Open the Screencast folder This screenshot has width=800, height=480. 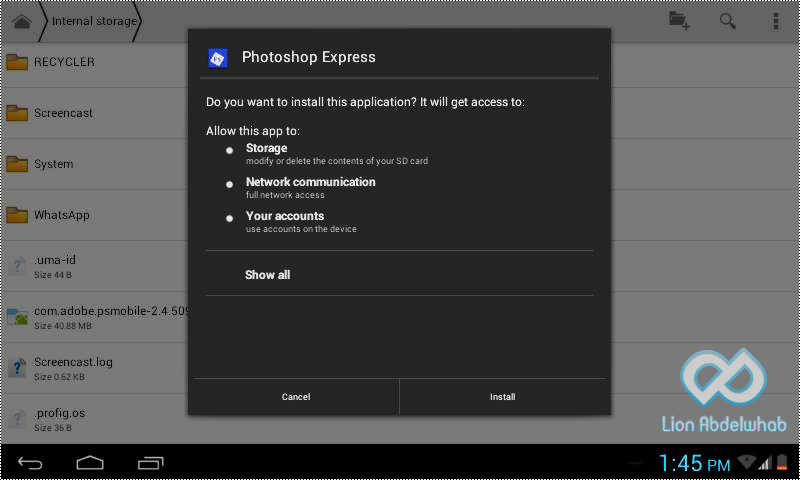coord(94,113)
